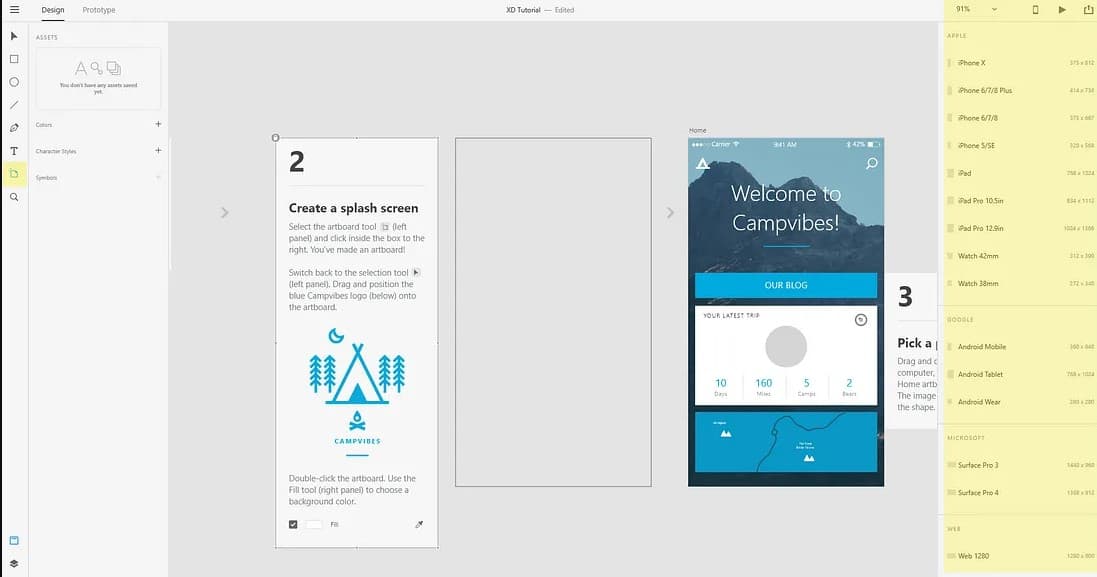The image size is (1097, 577).
Task: Open the zoom percentage dropdown
Action: (x=977, y=10)
